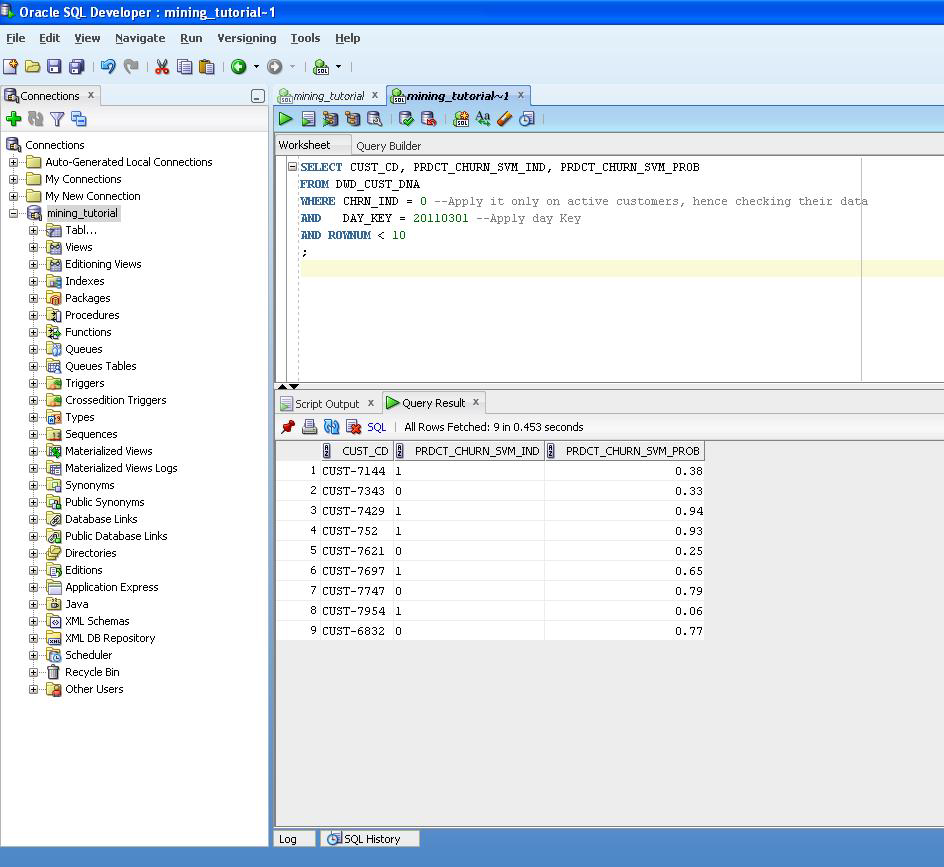Add a new connection with green plus
The image size is (944, 867).
tap(14, 119)
